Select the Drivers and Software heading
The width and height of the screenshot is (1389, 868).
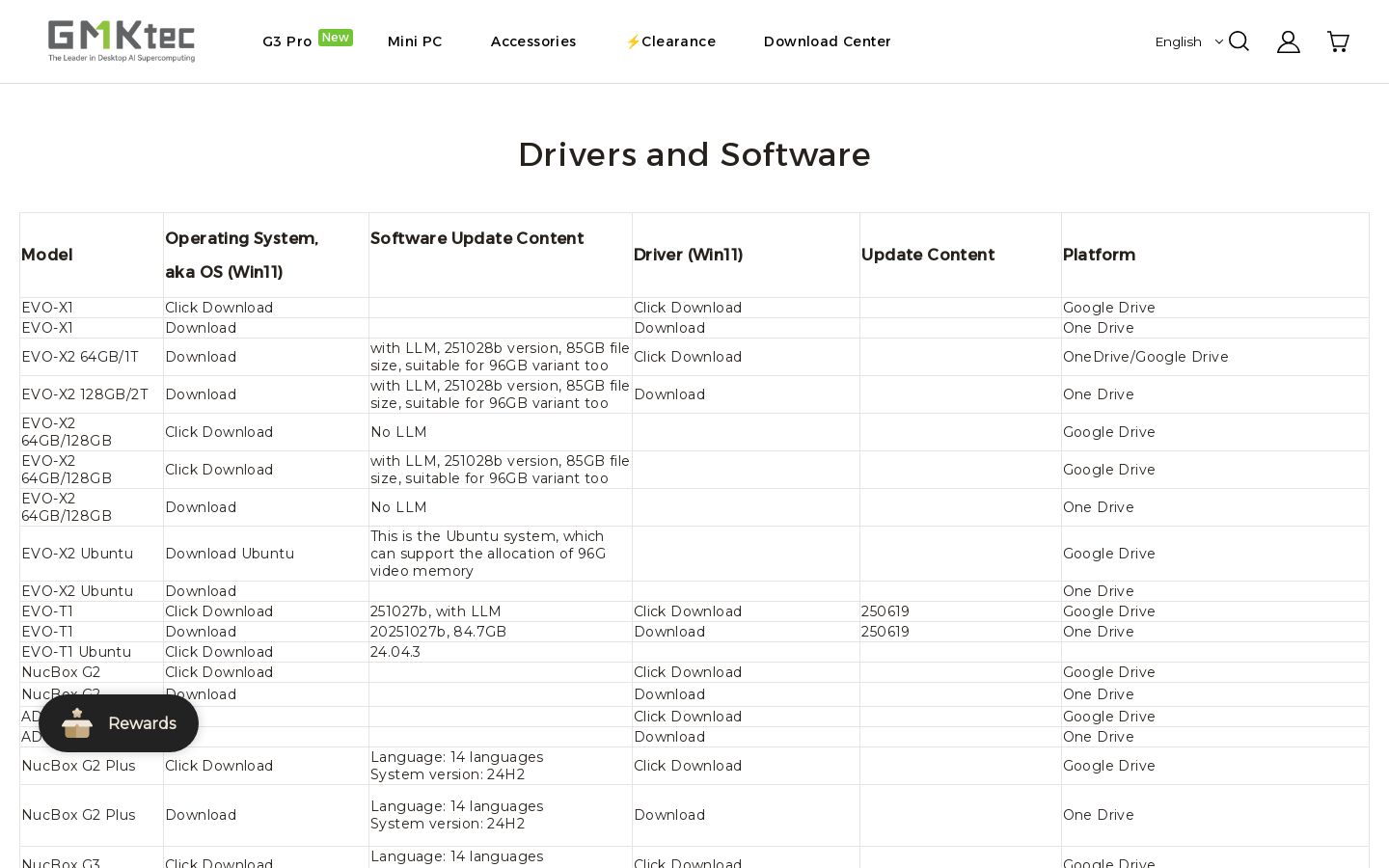tap(694, 154)
